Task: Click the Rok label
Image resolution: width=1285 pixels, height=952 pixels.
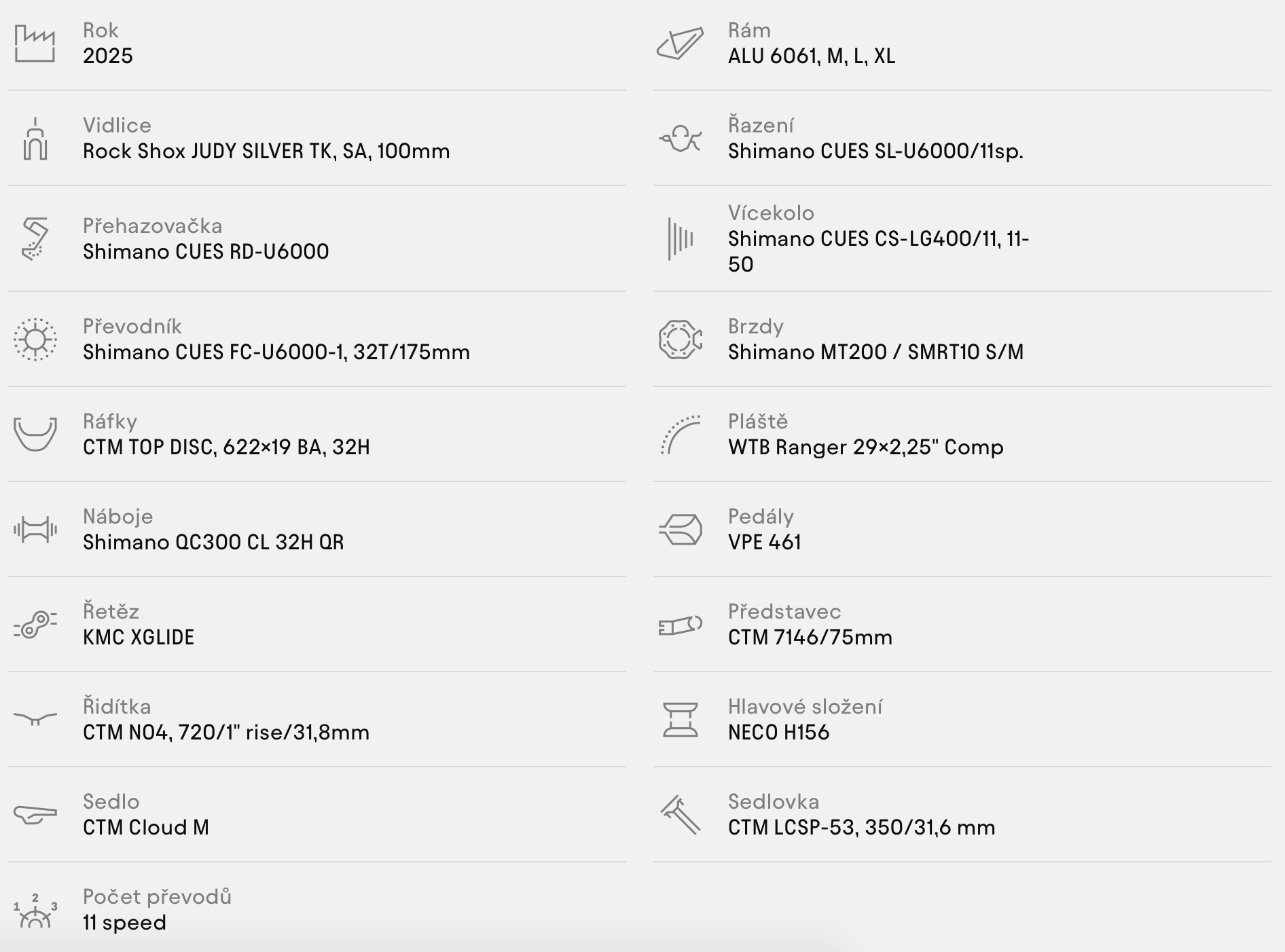Action: point(101,30)
